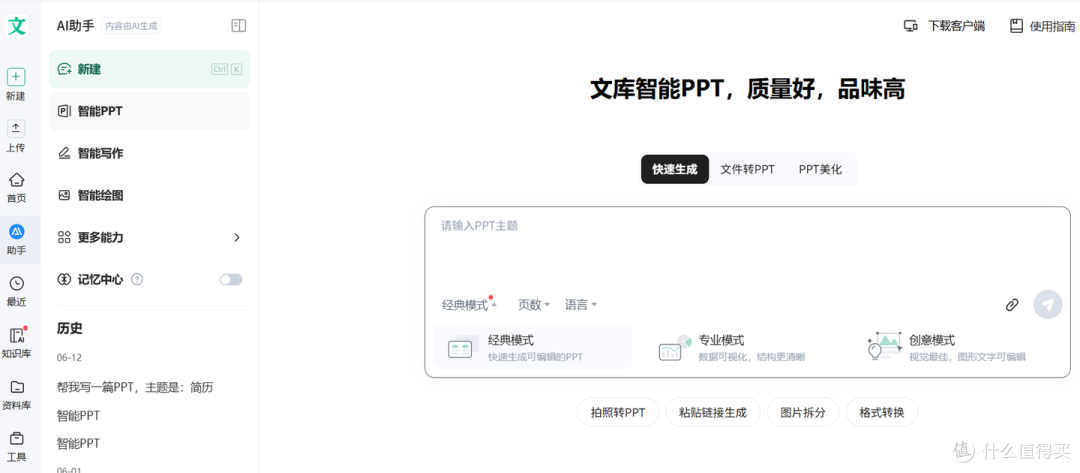This screenshot has height=473, width=1080.
Task: Collapse the AI助手 sidebar panel icon
Action: pyautogui.click(x=238, y=26)
